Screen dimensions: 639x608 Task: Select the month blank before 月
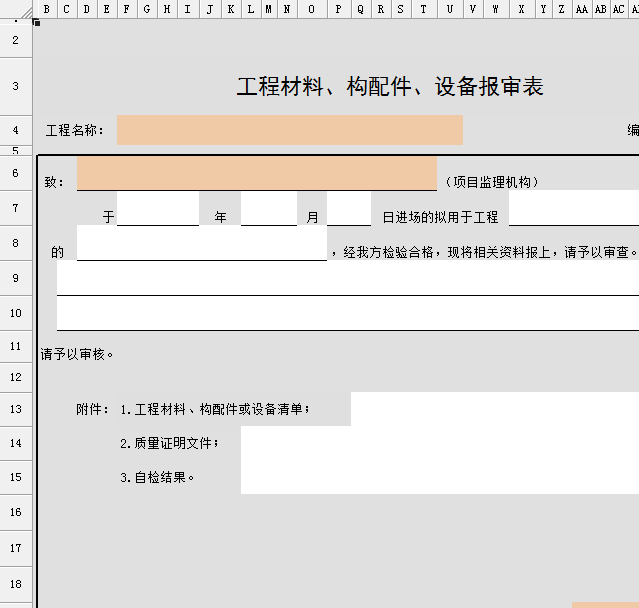[x=269, y=209]
